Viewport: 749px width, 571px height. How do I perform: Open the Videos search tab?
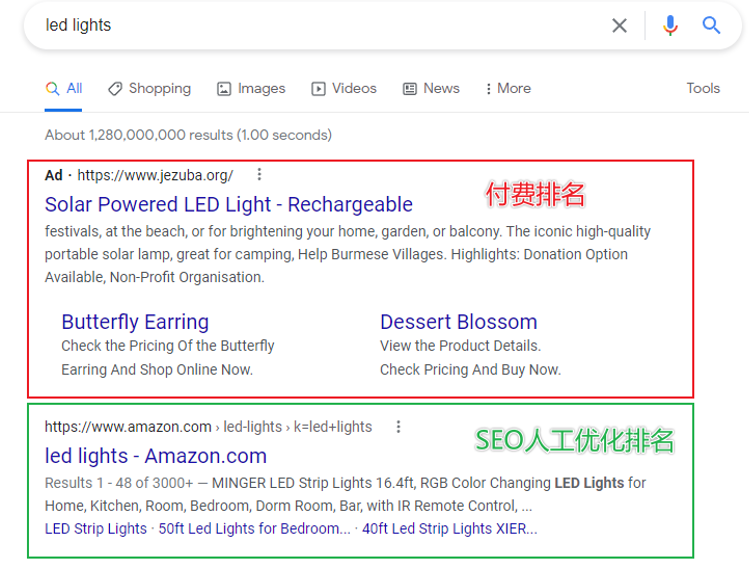[344, 88]
